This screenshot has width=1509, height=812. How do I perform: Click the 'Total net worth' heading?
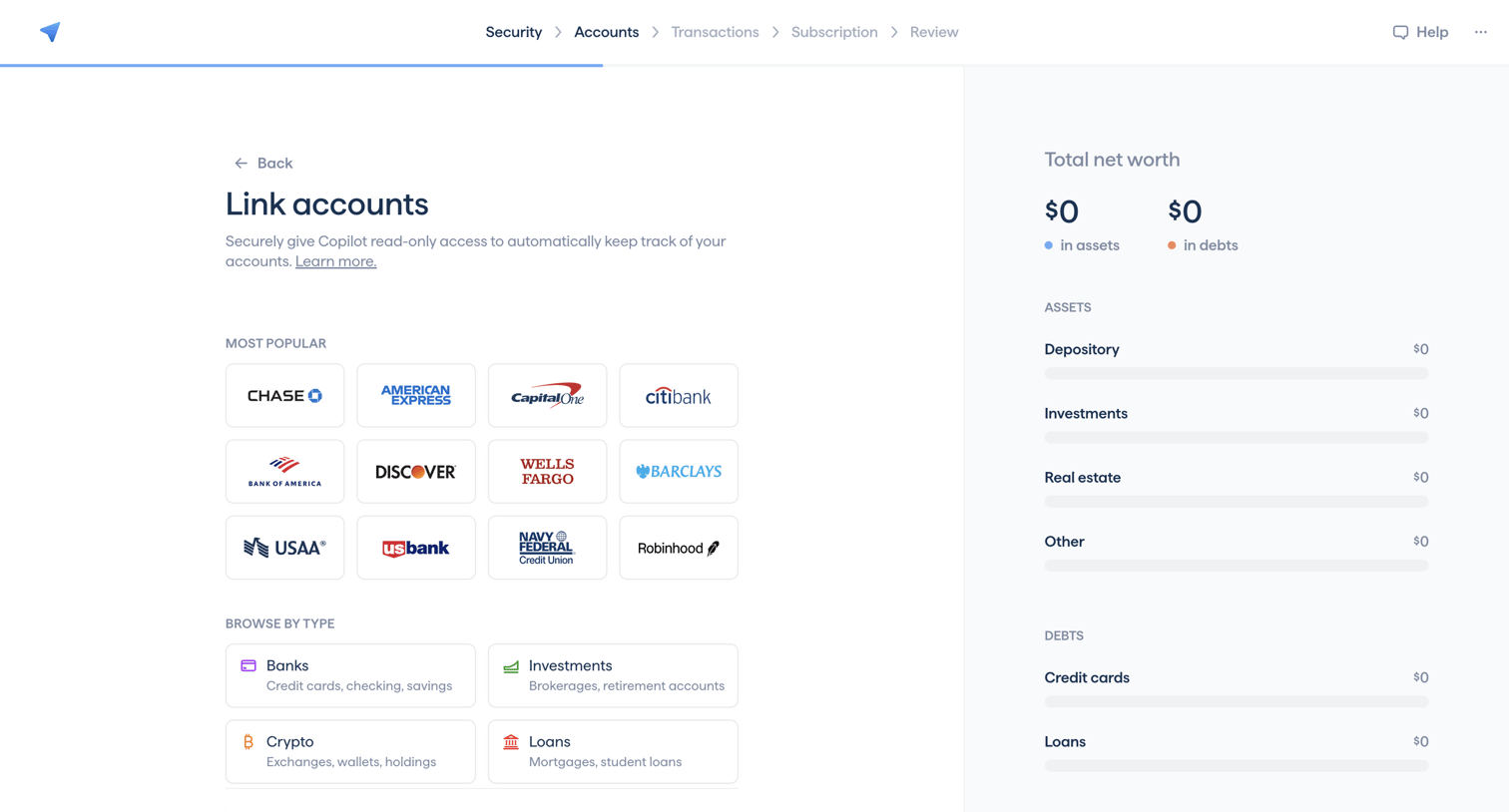click(1112, 160)
